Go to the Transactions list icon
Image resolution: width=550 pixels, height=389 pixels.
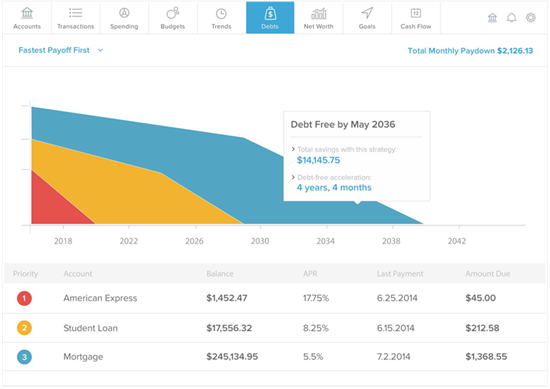(x=75, y=13)
